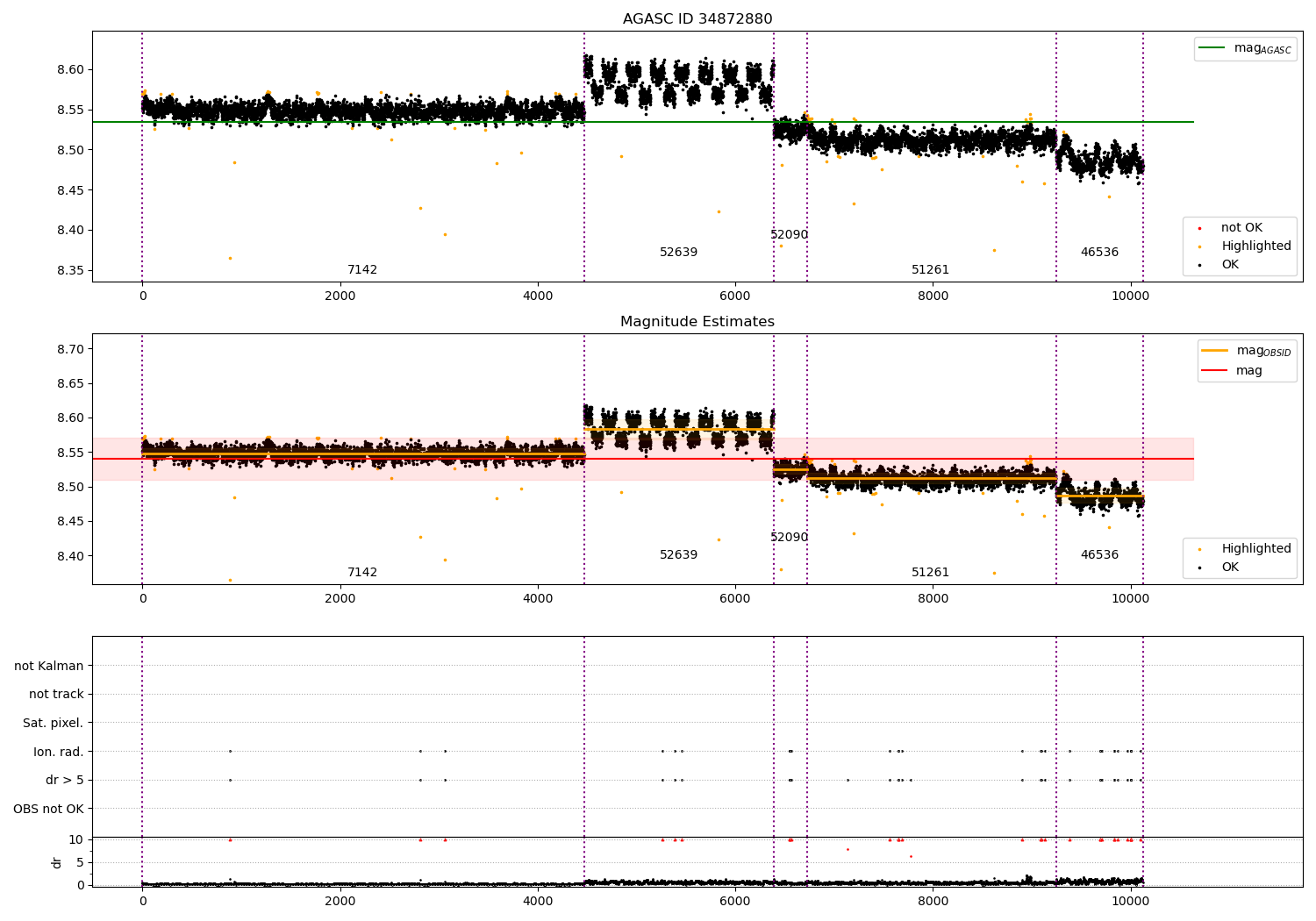Screen dimensions: 1316x921
Task: Click 'Highlighted' in the top plot legend
Action: click(1256, 246)
